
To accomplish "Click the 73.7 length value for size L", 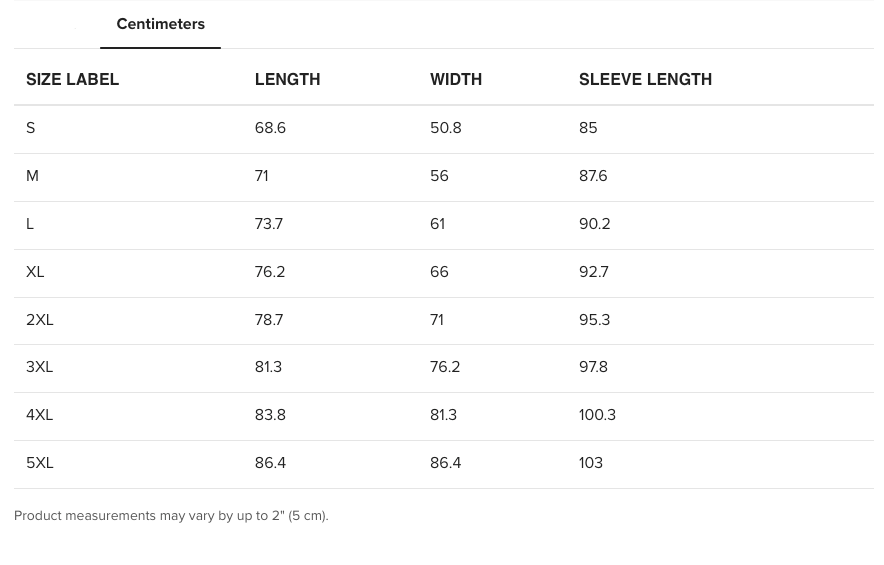I will click(x=269, y=224).
